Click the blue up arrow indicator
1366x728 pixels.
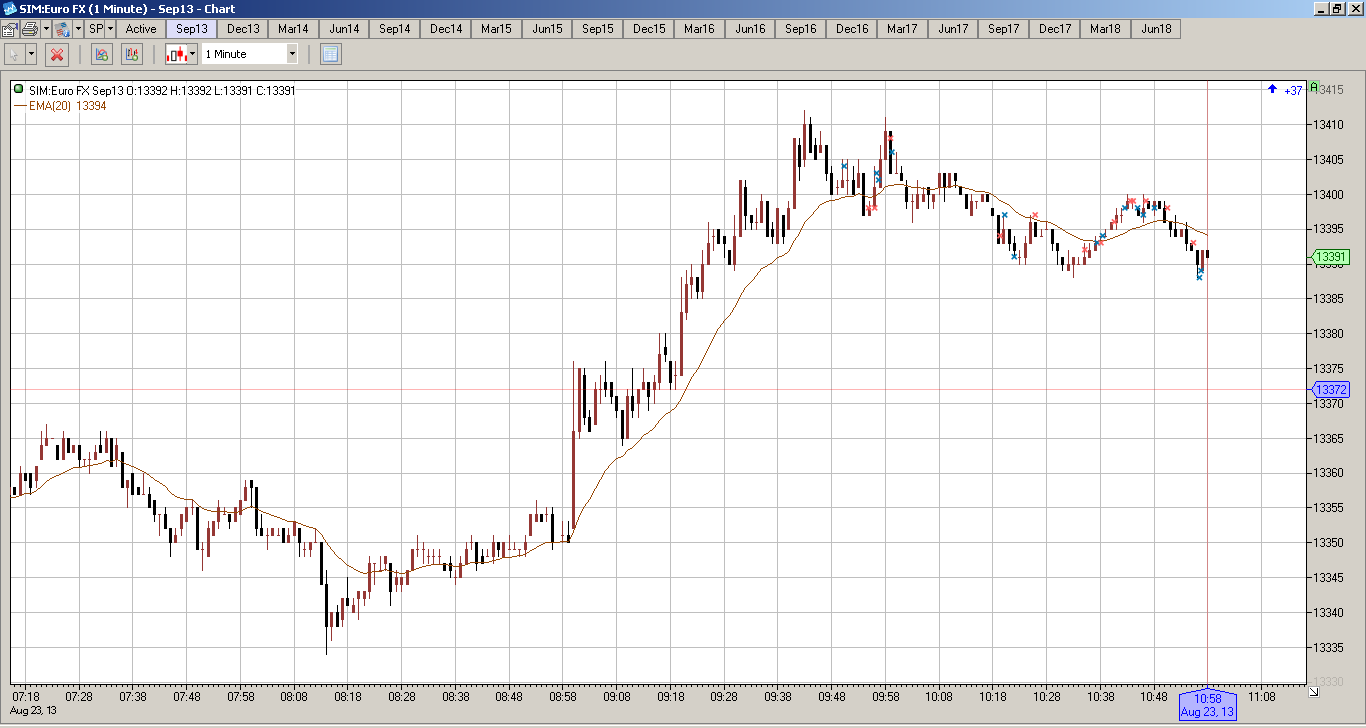[x=1272, y=90]
